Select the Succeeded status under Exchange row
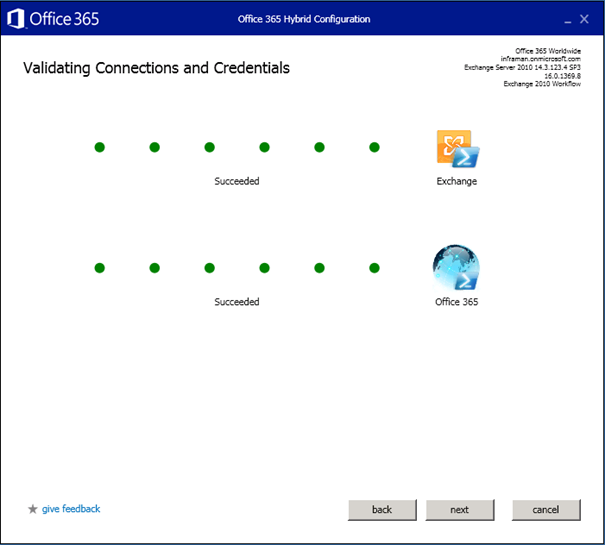Image resolution: width=605 pixels, height=545 pixels. click(x=237, y=182)
